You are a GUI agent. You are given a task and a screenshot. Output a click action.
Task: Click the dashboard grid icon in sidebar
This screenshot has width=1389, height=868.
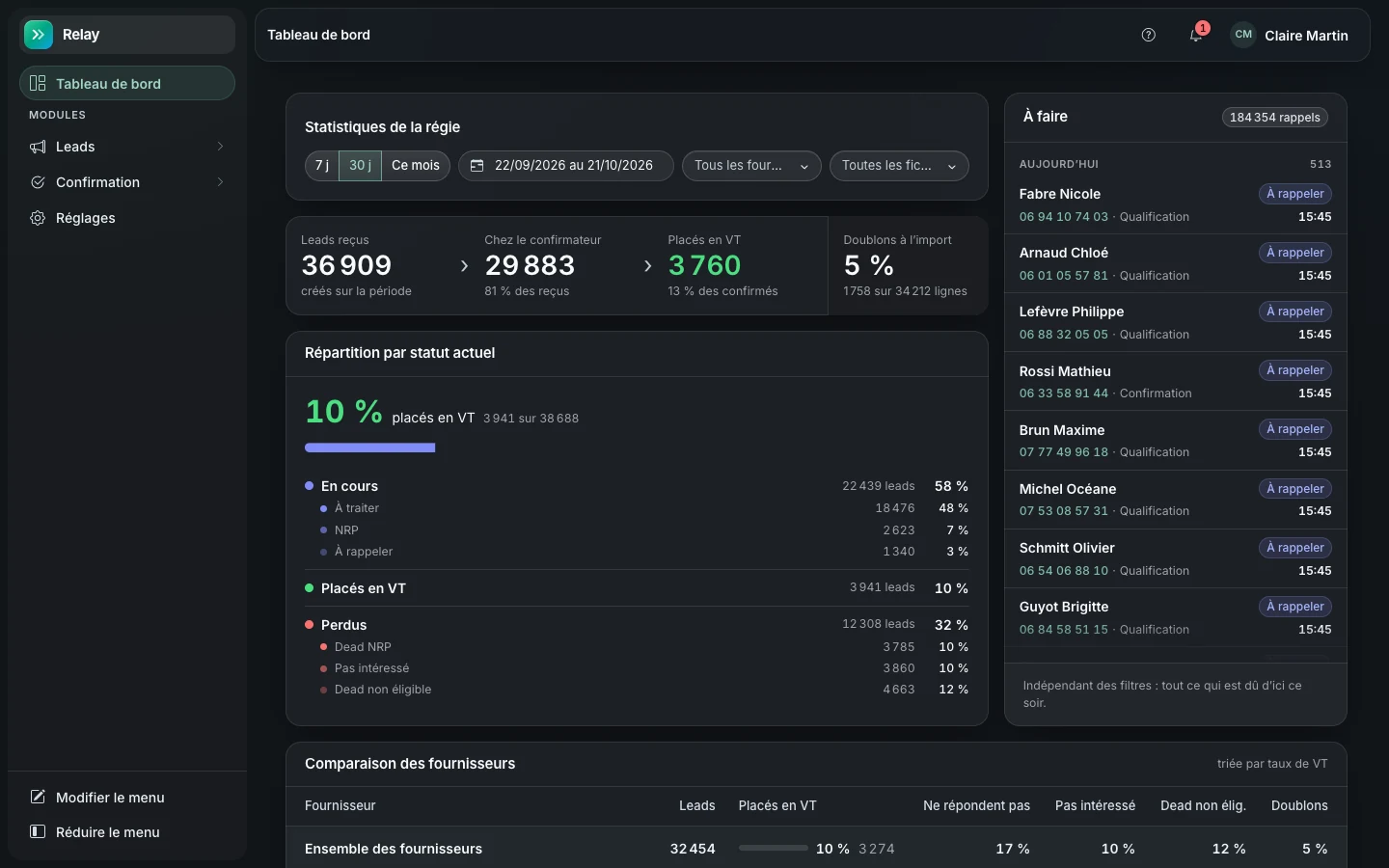coord(38,83)
